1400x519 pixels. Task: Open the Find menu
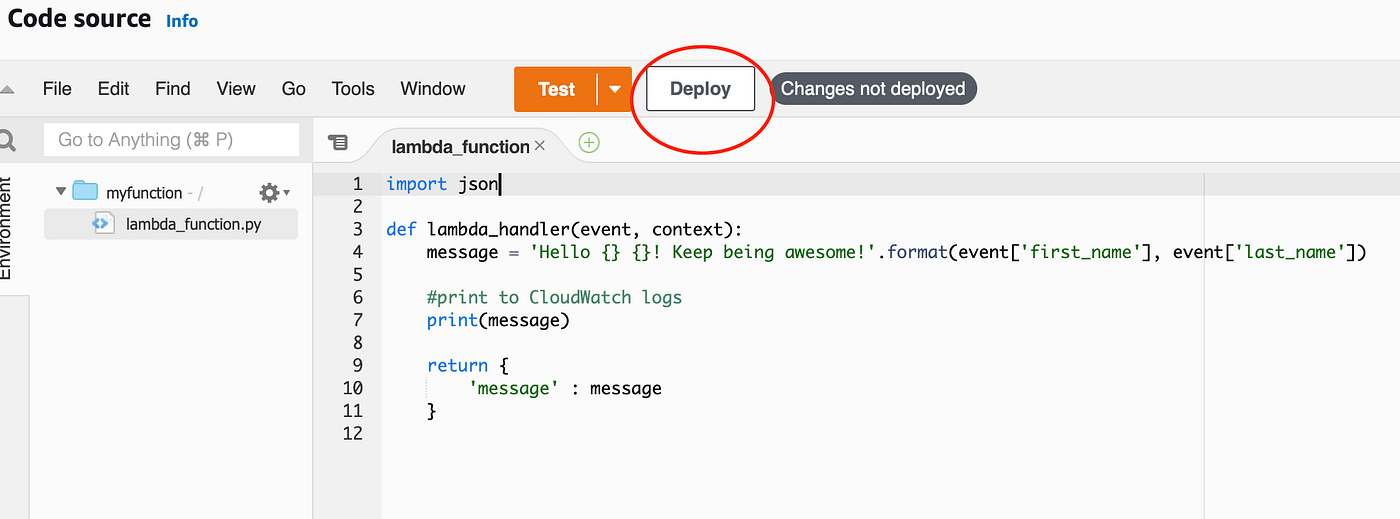tap(172, 89)
